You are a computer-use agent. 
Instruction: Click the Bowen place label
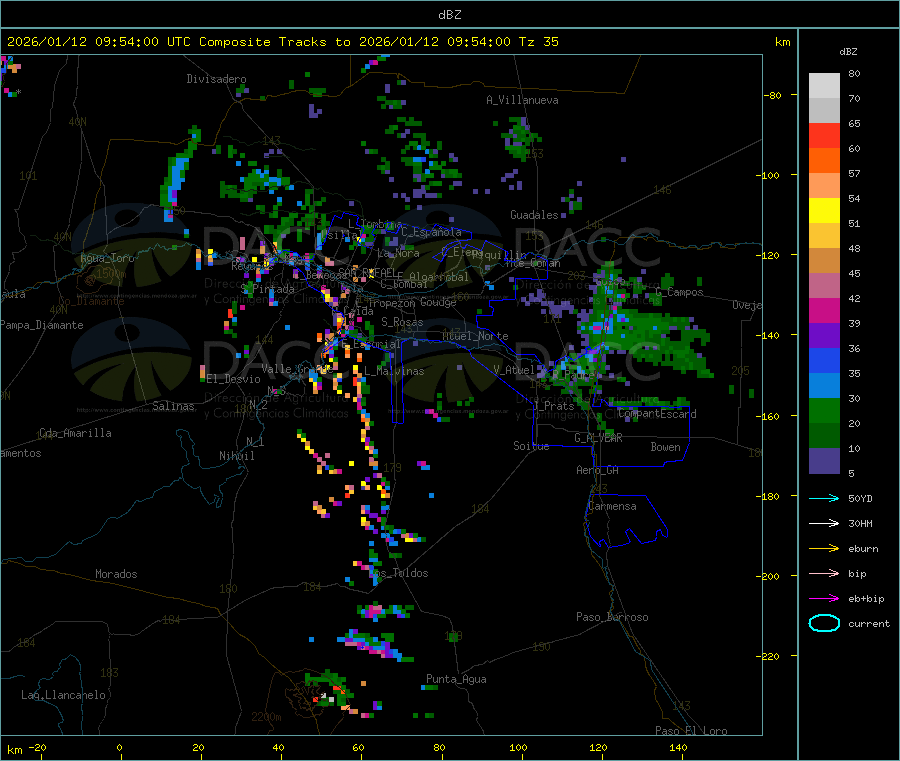coord(666,447)
